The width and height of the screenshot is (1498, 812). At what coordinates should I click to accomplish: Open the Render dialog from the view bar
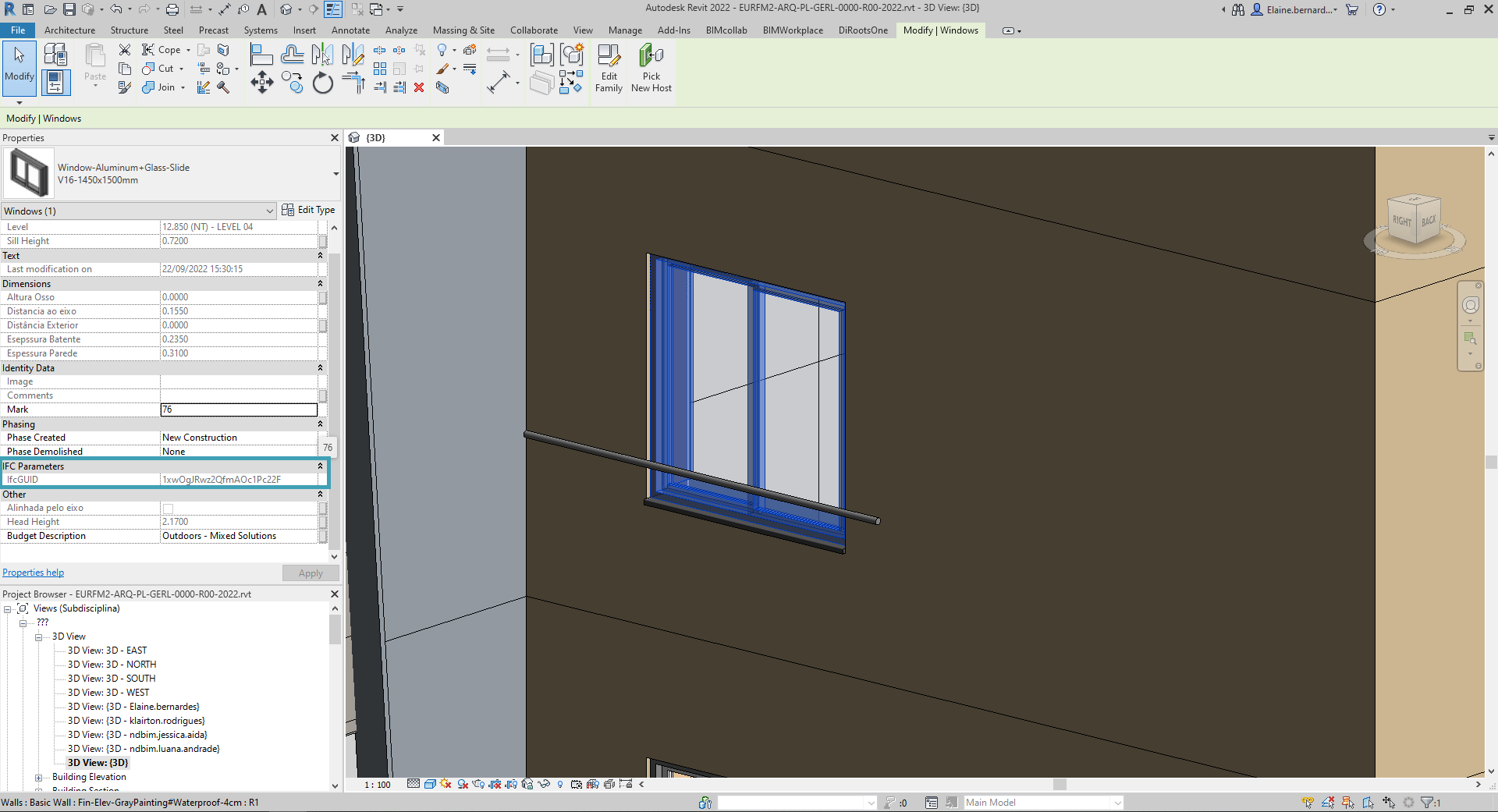click(477, 785)
